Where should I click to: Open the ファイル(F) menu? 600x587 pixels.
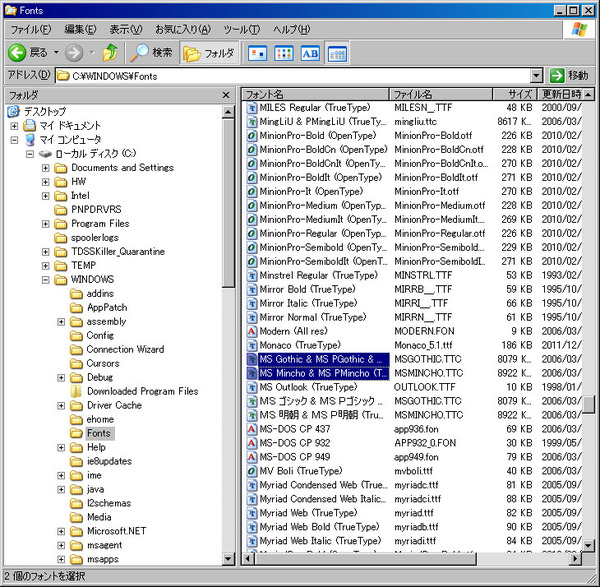point(31,29)
